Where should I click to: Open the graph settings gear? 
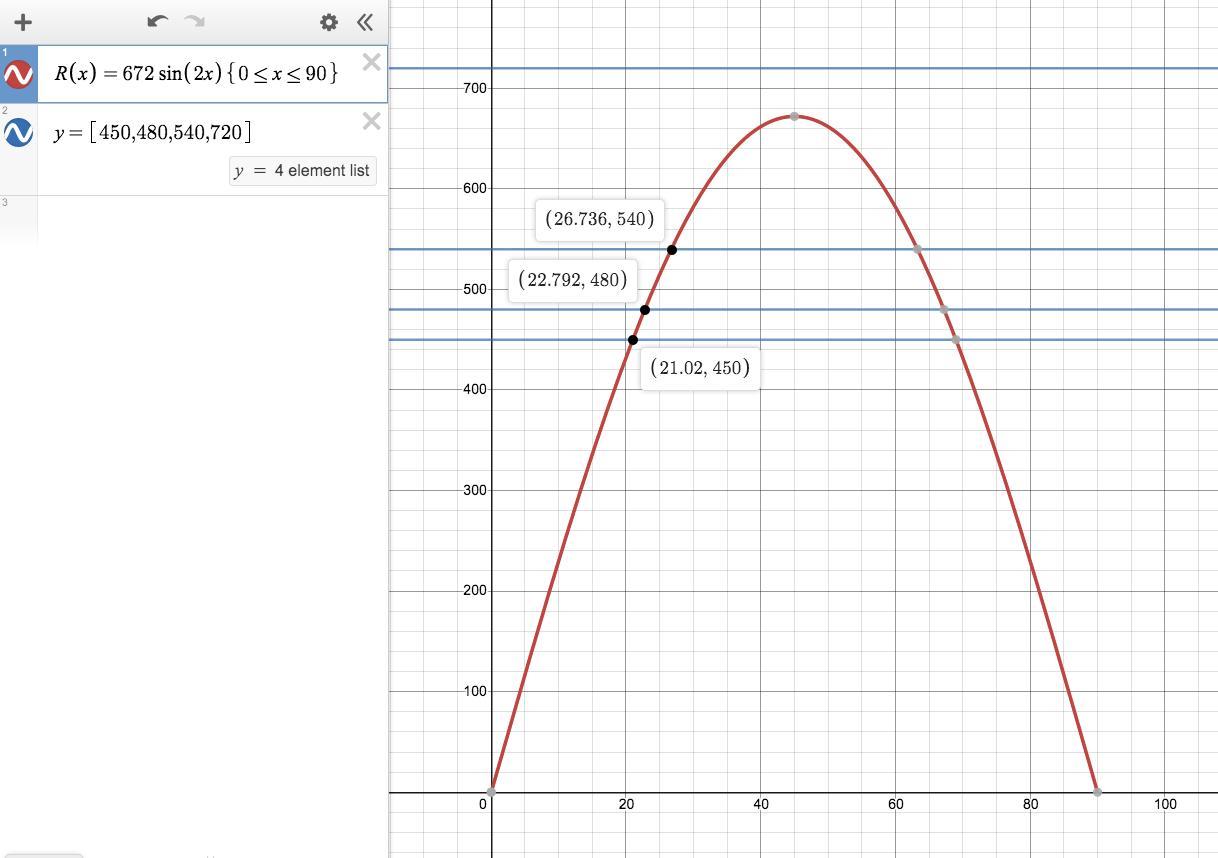pos(328,22)
